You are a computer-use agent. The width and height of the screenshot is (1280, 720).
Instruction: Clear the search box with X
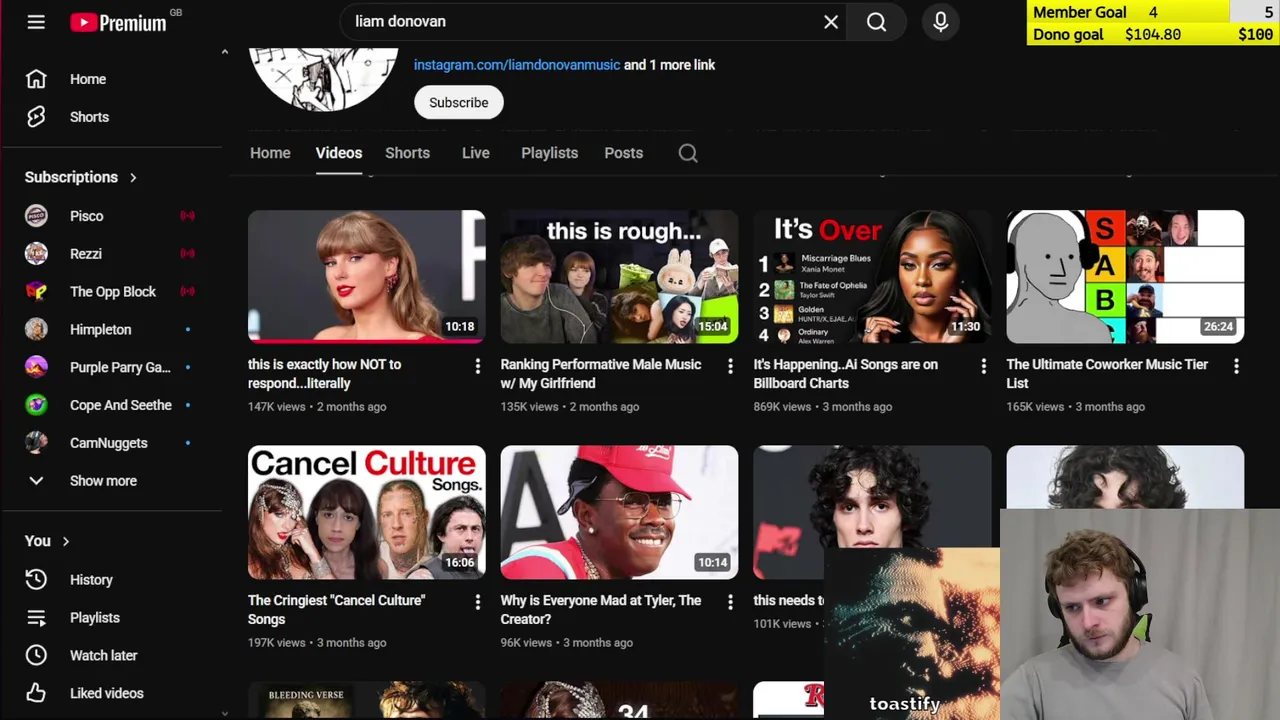point(831,22)
